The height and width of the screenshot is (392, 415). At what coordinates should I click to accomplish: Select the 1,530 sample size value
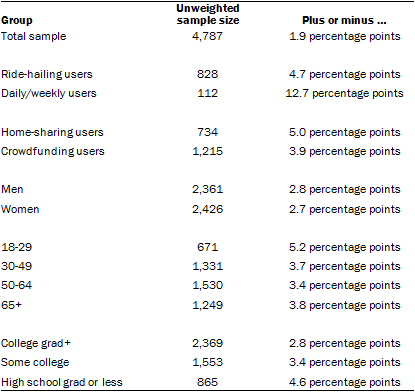(207, 285)
